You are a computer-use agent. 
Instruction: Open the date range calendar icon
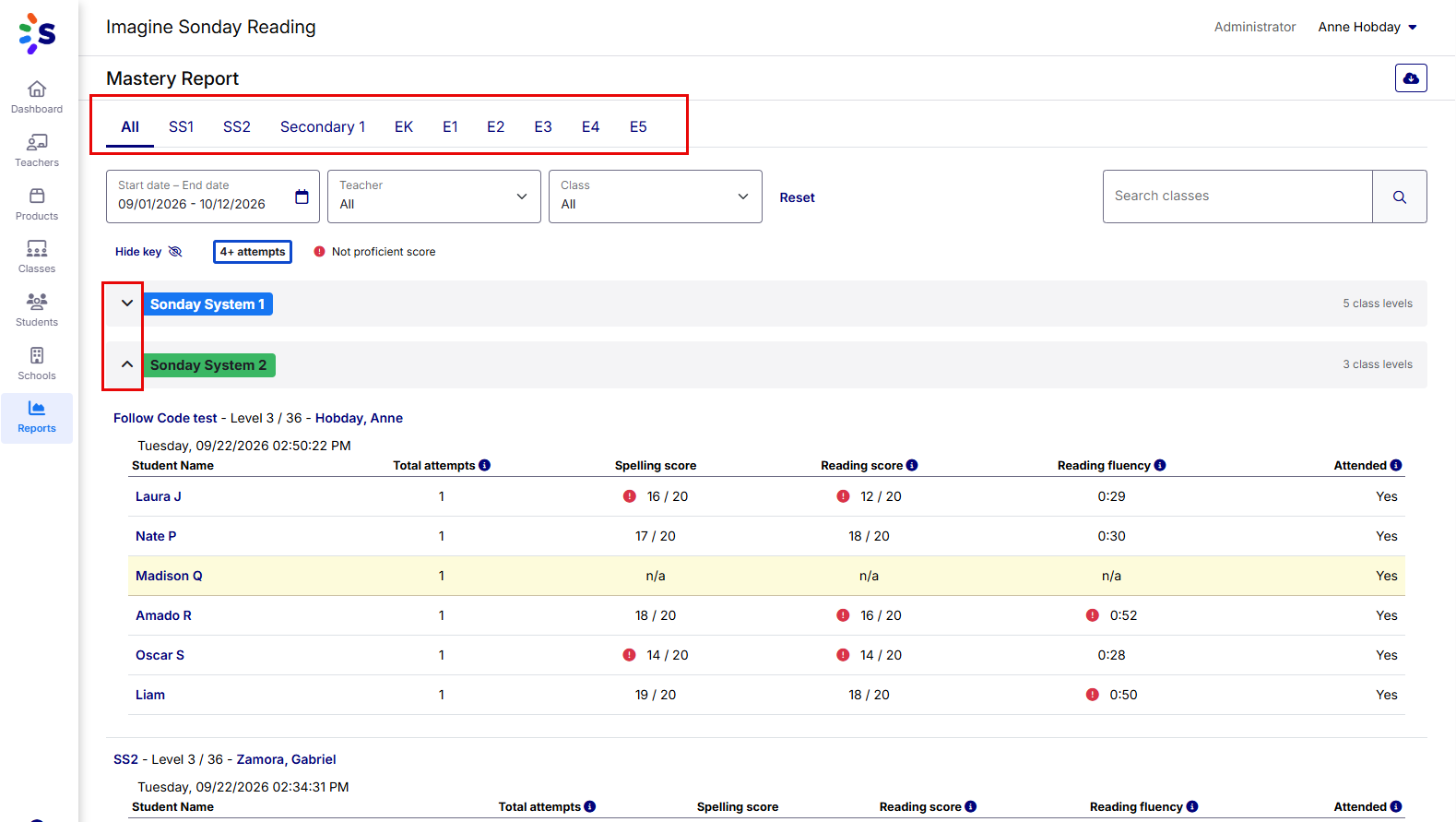point(302,197)
